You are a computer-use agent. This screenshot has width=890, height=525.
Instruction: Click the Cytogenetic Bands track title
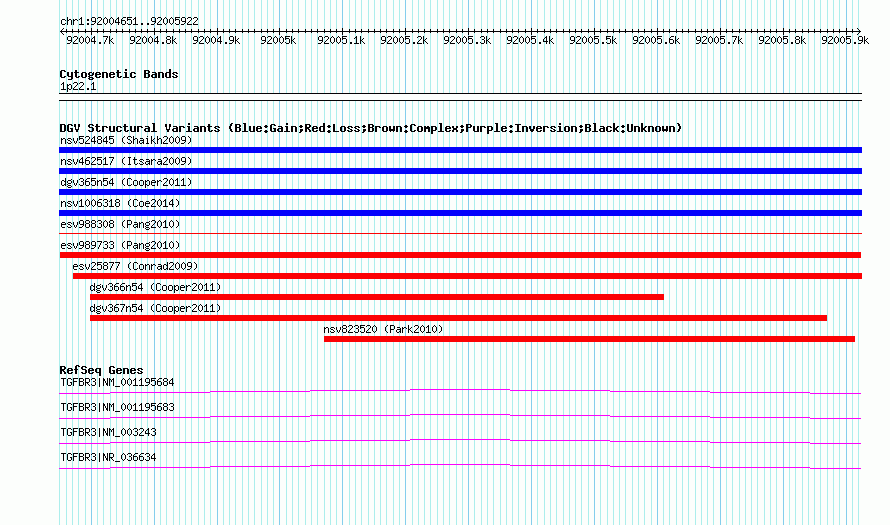pyautogui.click(x=119, y=74)
